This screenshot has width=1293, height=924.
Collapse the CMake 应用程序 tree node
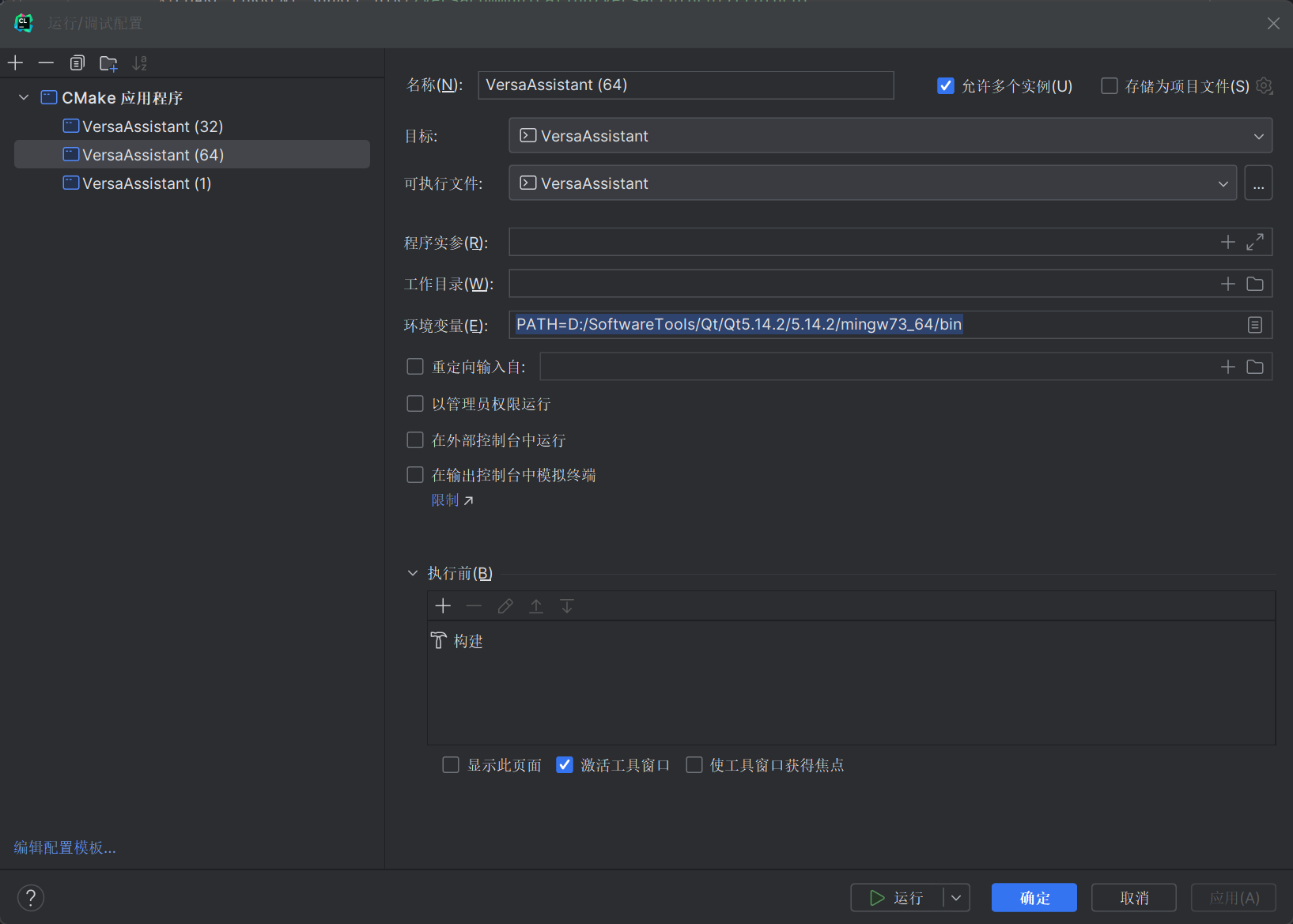(x=24, y=97)
